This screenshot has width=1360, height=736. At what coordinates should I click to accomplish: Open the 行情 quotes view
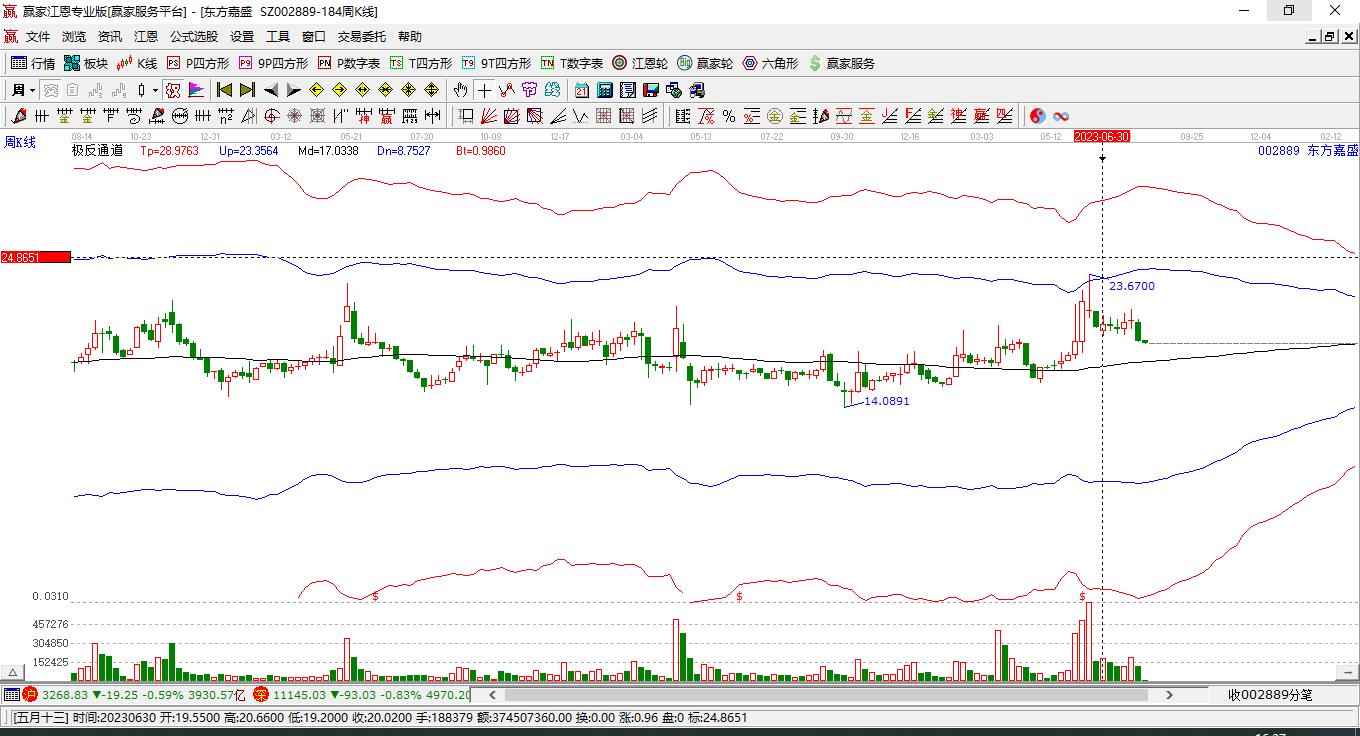click(x=33, y=63)
